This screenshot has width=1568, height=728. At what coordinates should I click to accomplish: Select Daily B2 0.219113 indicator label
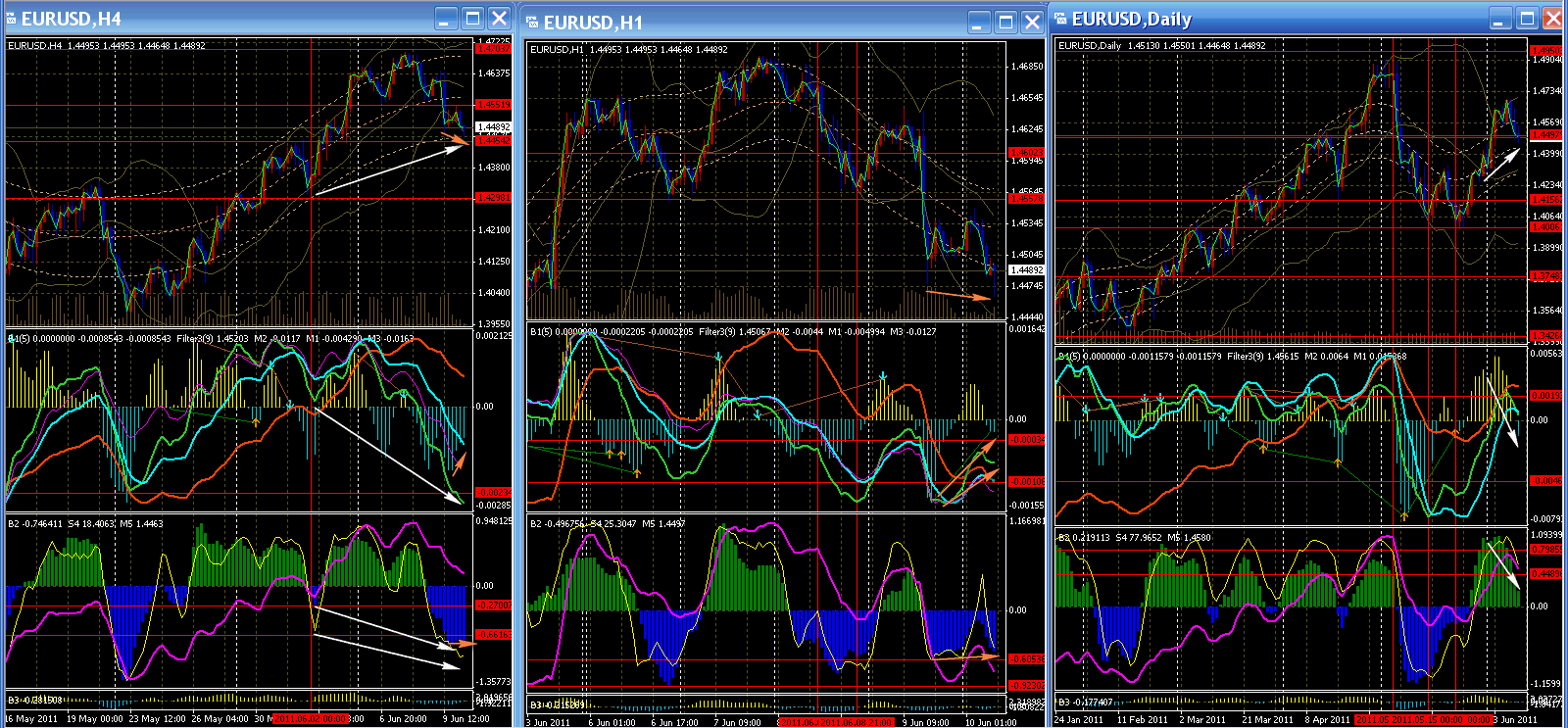click(1135, 538)
